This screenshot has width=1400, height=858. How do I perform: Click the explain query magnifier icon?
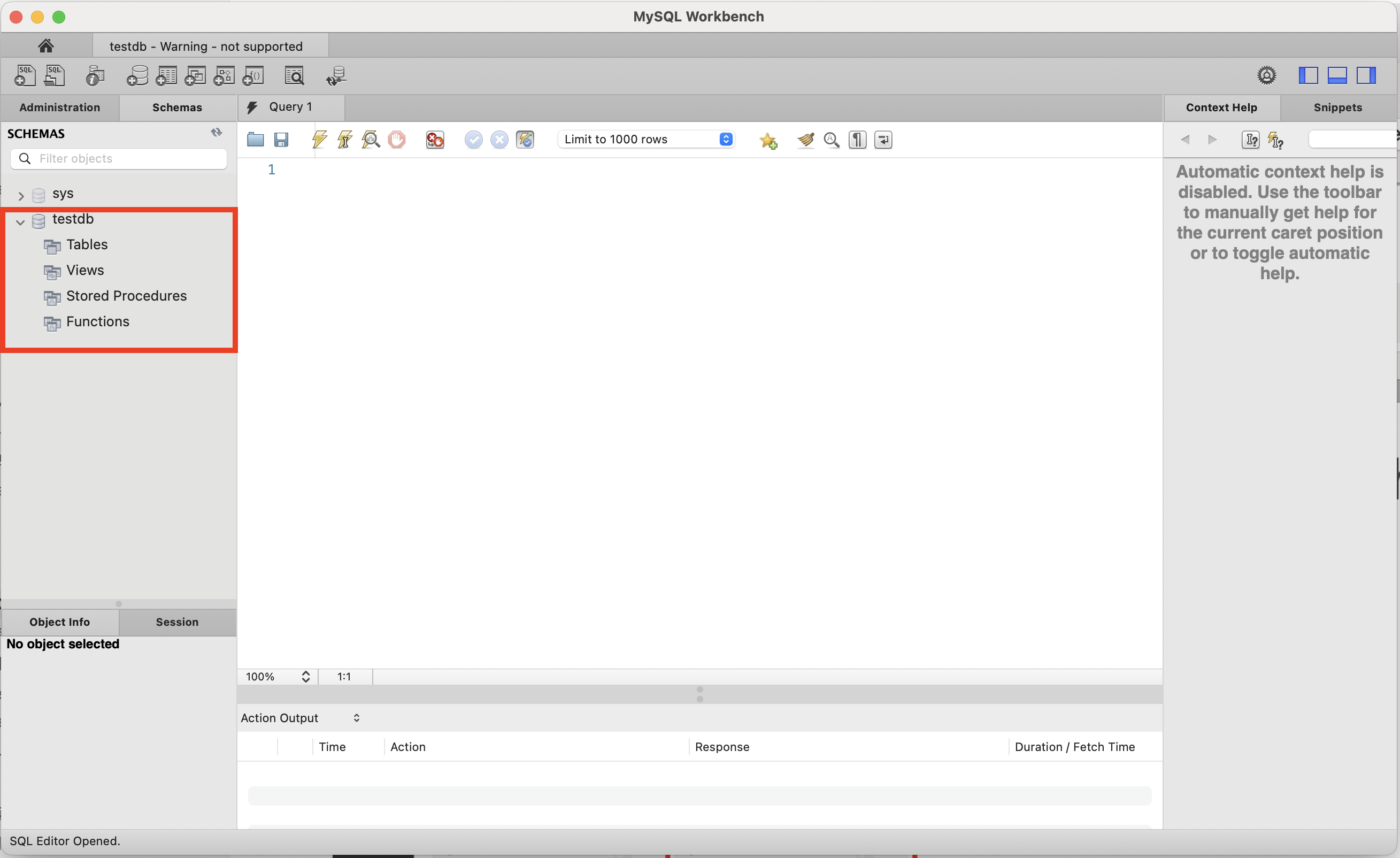tap(371, 139)
